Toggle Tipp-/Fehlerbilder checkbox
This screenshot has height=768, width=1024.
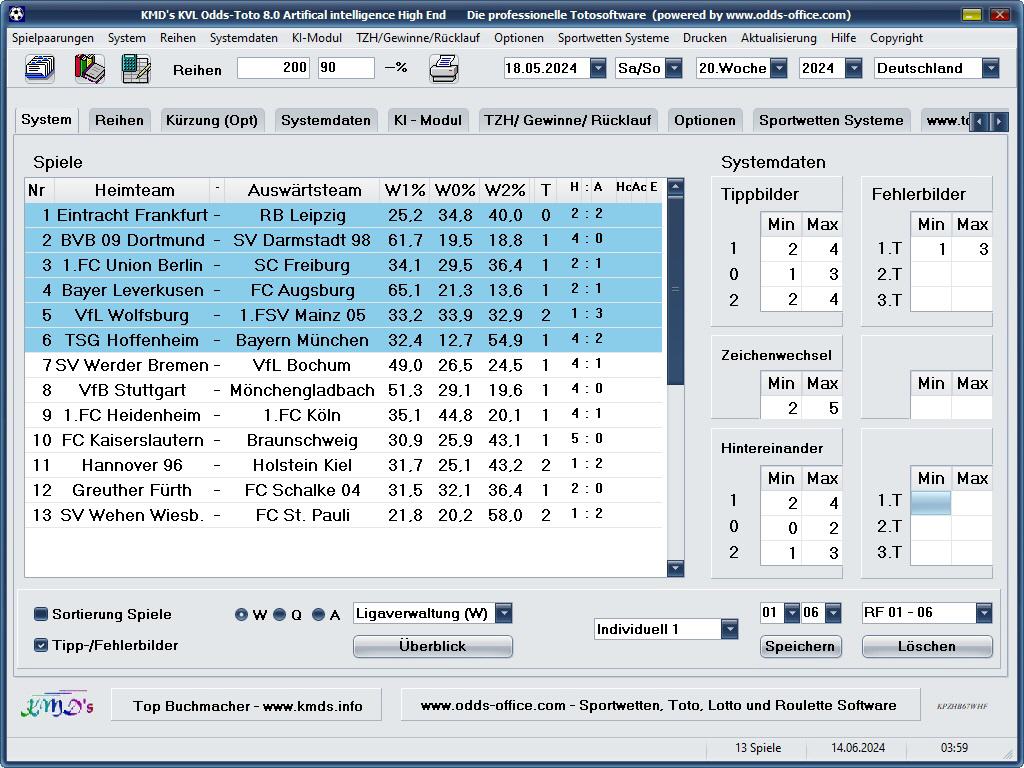click(40, 645)
